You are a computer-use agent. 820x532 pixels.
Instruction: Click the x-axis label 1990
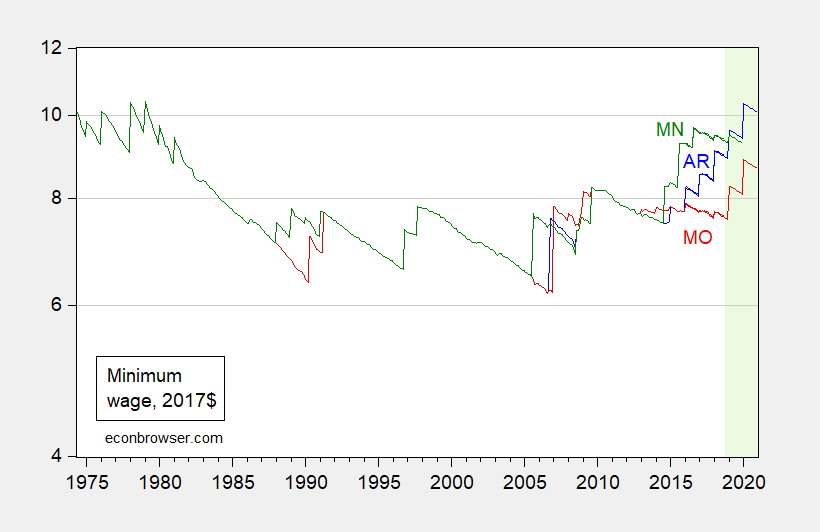click(x=306, y=482)
